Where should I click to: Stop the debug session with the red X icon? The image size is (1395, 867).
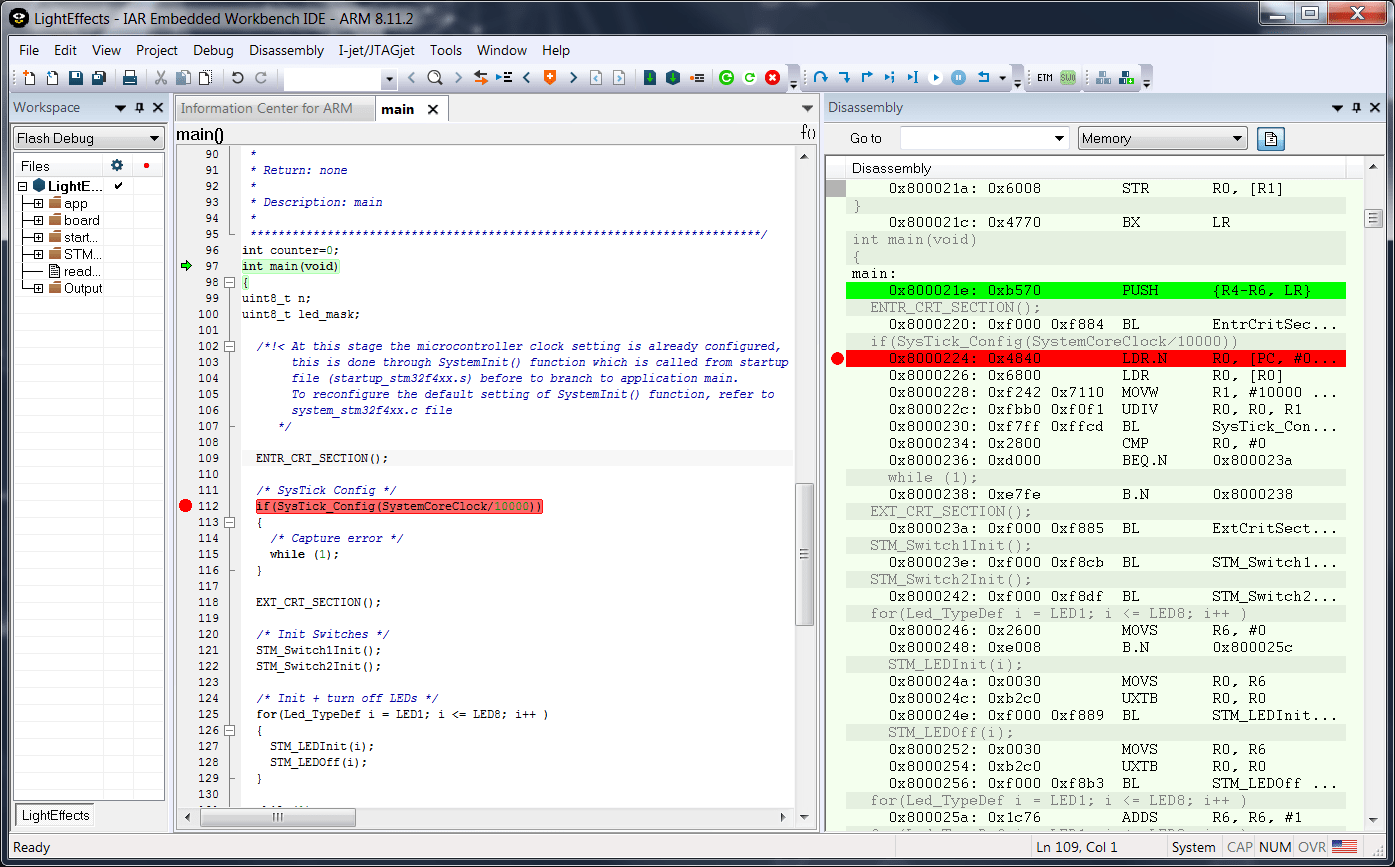tap(771, 77)
